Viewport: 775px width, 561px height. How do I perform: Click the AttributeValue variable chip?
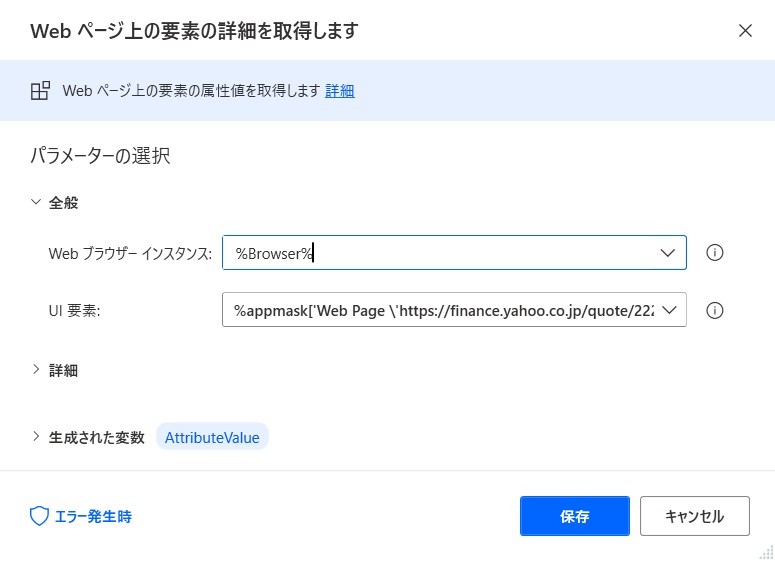point(212,437)
